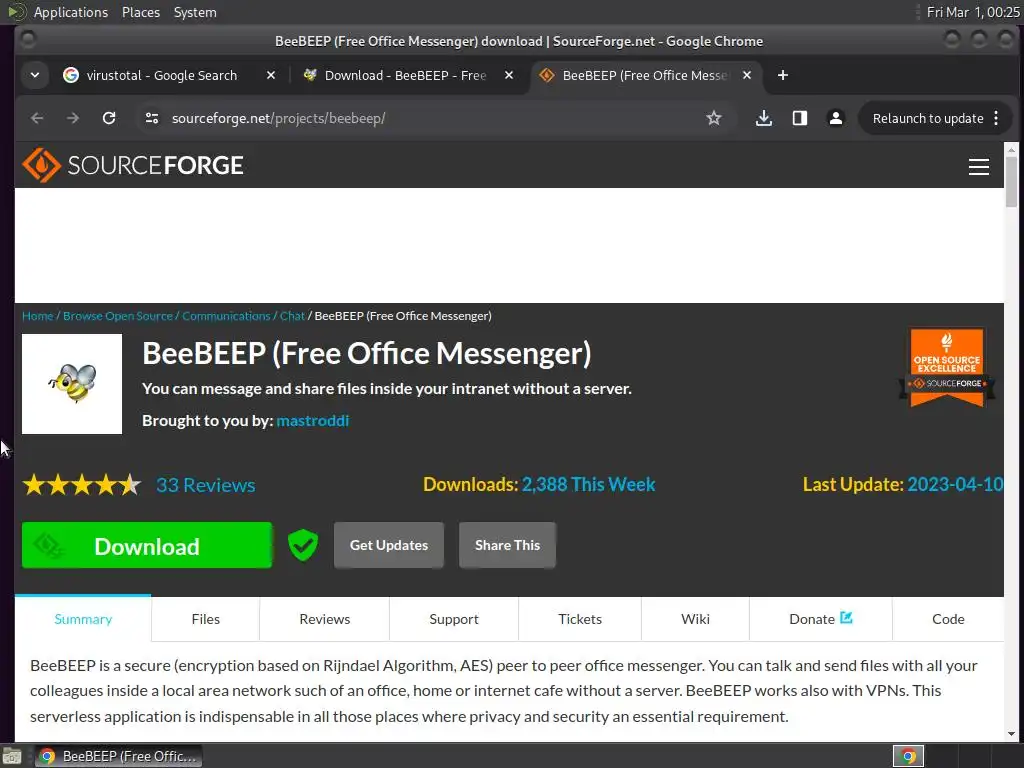Viewport: 1024px width, 768px height.
Task: Toggle Chrome side panel icon
Action: tap(799, 118)
